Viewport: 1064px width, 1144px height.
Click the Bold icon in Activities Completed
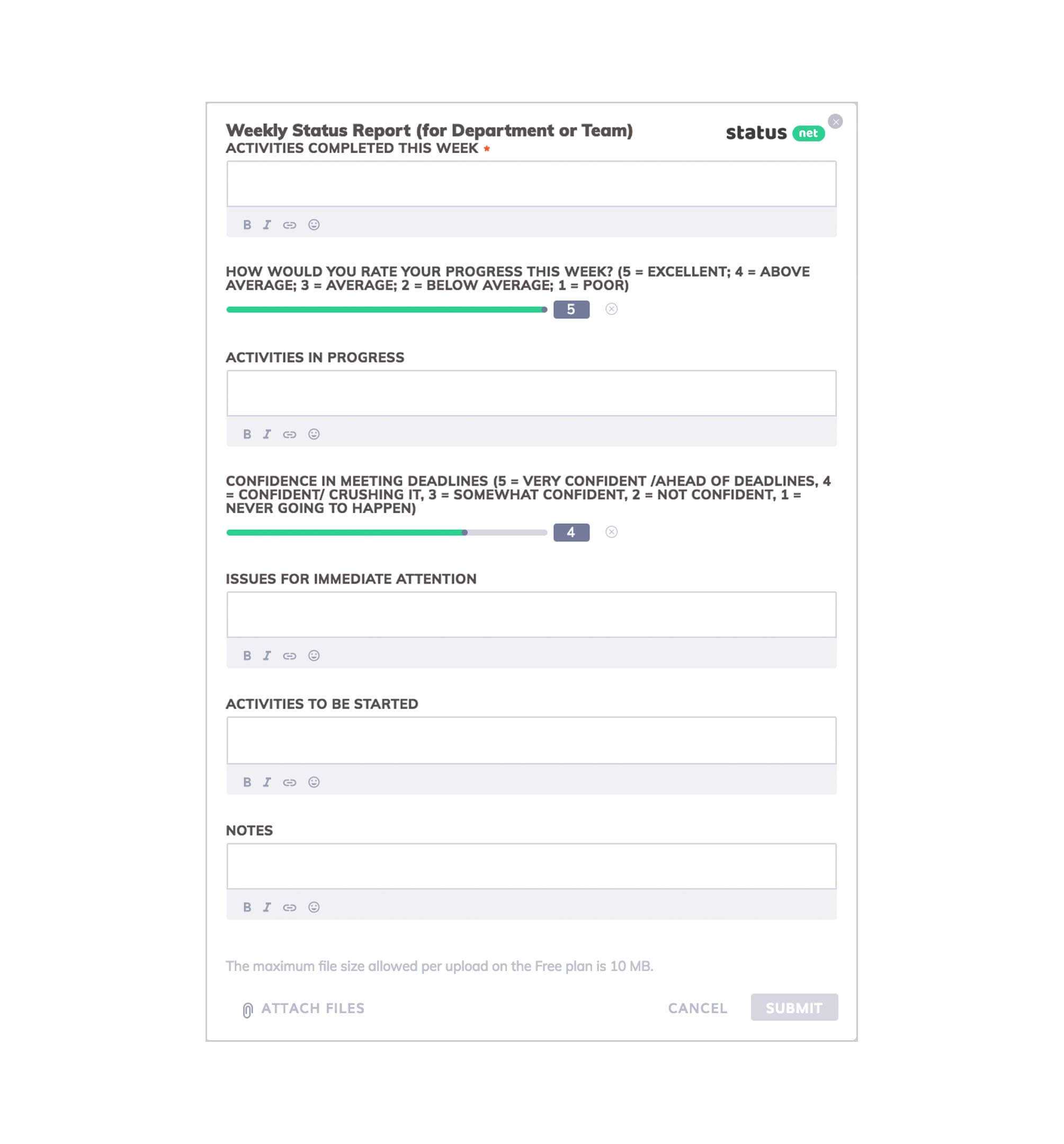(246, 224)
